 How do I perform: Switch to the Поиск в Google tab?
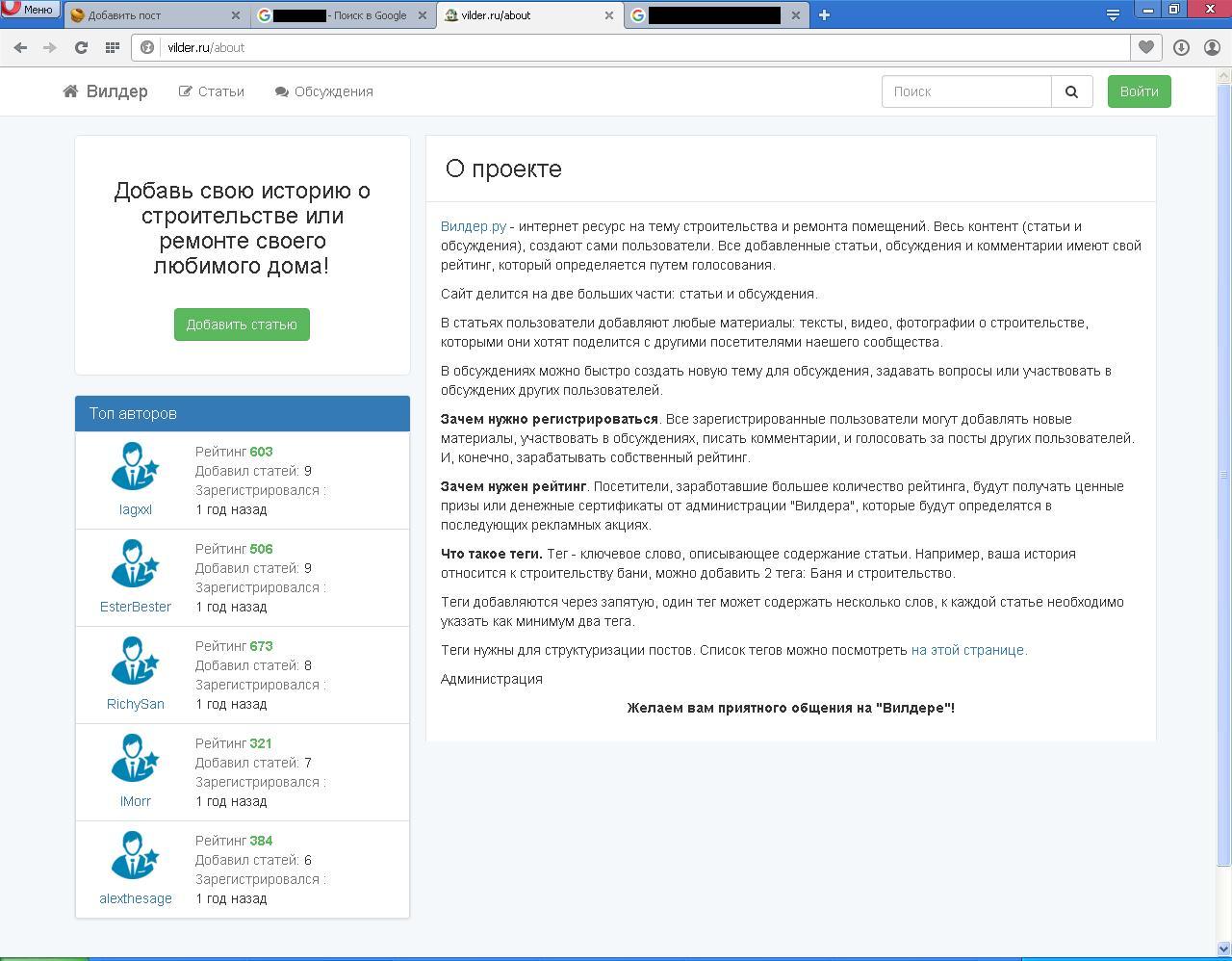[x=343, y=15]
